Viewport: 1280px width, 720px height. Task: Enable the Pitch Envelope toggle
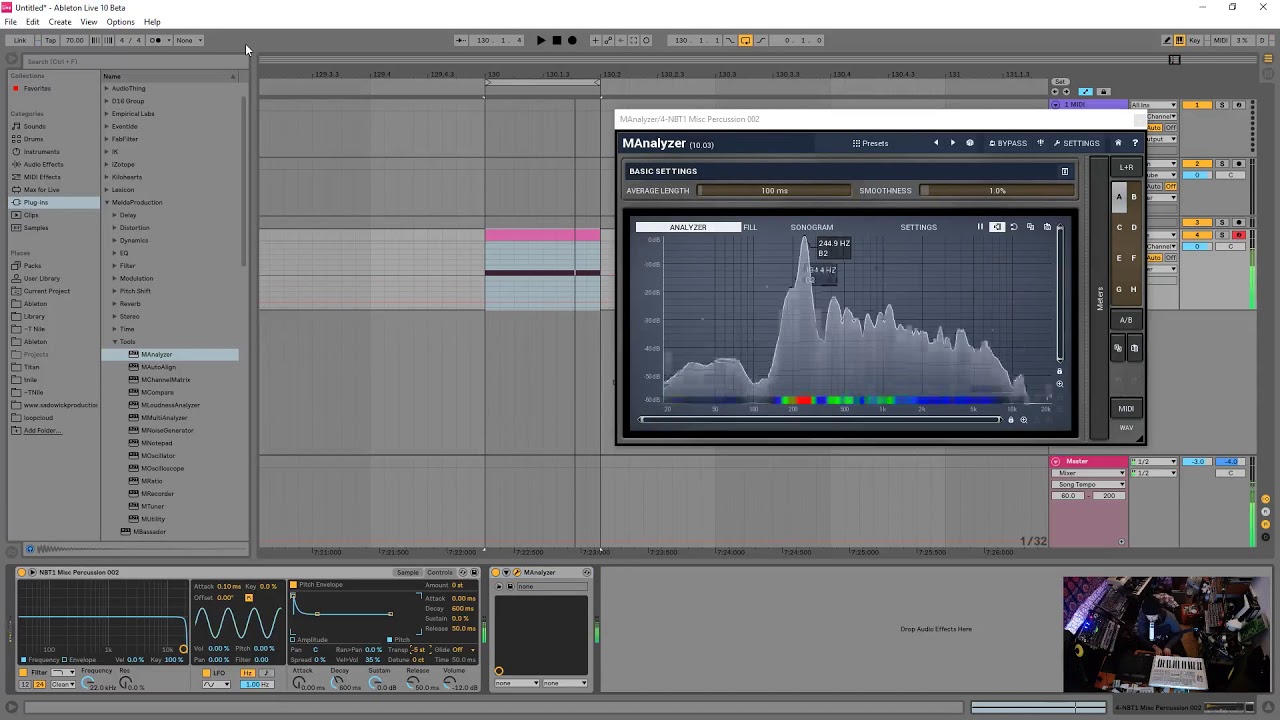[x=293, y=584]
